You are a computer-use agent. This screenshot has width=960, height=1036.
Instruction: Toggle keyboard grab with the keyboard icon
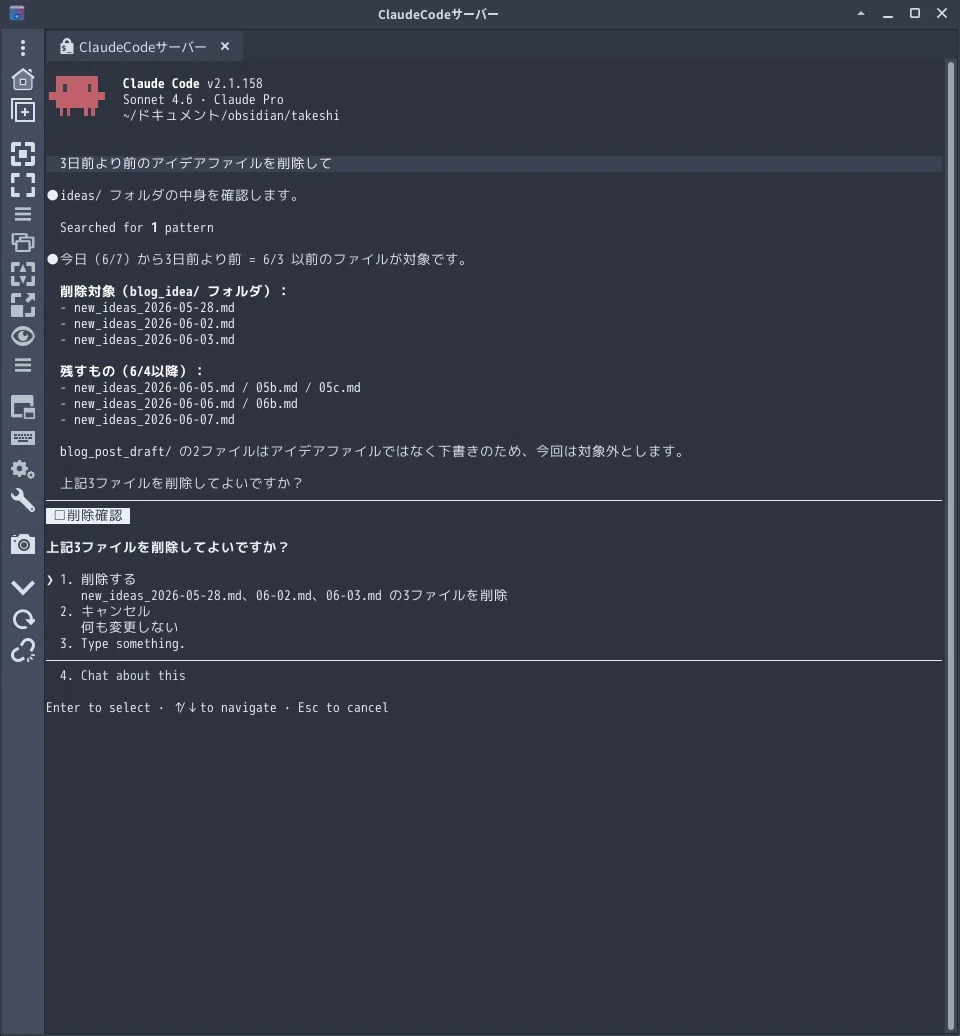point(22,437)
